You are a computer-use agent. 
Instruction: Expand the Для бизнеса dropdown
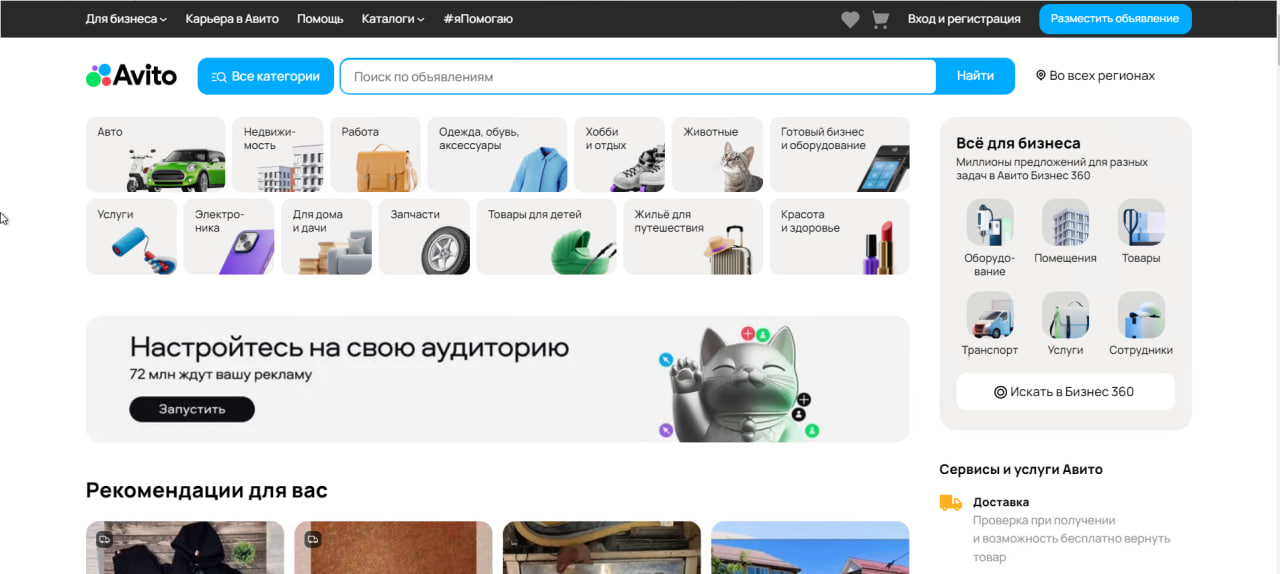pyautogui.click(x=126, y=19)
